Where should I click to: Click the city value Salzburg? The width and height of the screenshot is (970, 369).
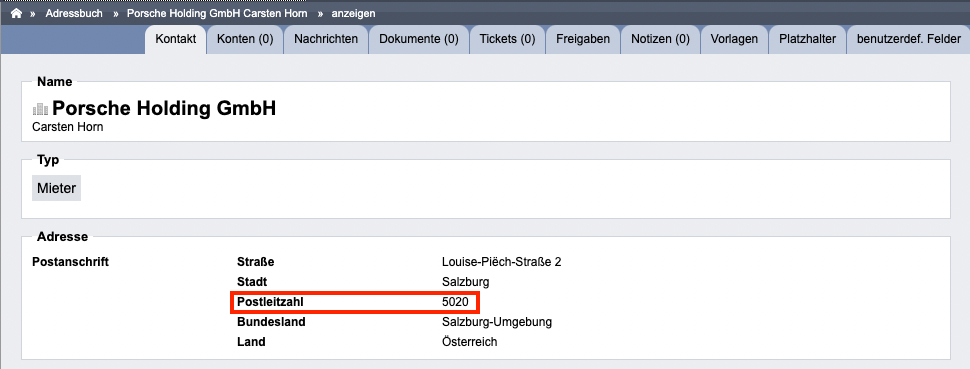(x=466, y=282)
